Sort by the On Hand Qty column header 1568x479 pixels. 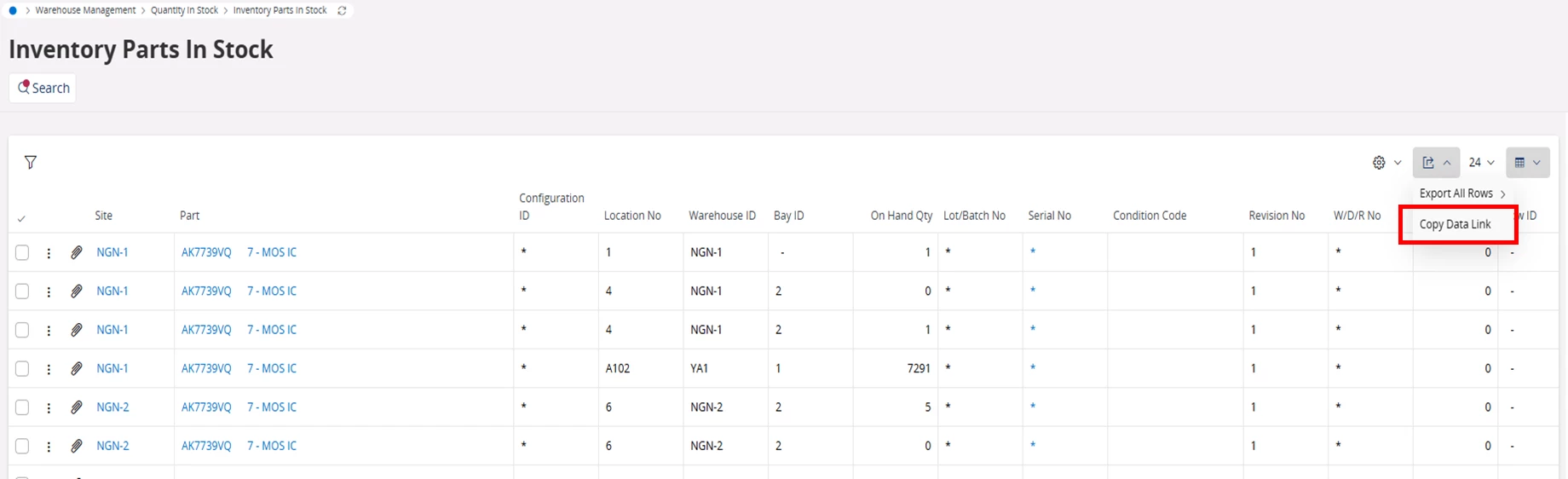[x=901, y=216]
